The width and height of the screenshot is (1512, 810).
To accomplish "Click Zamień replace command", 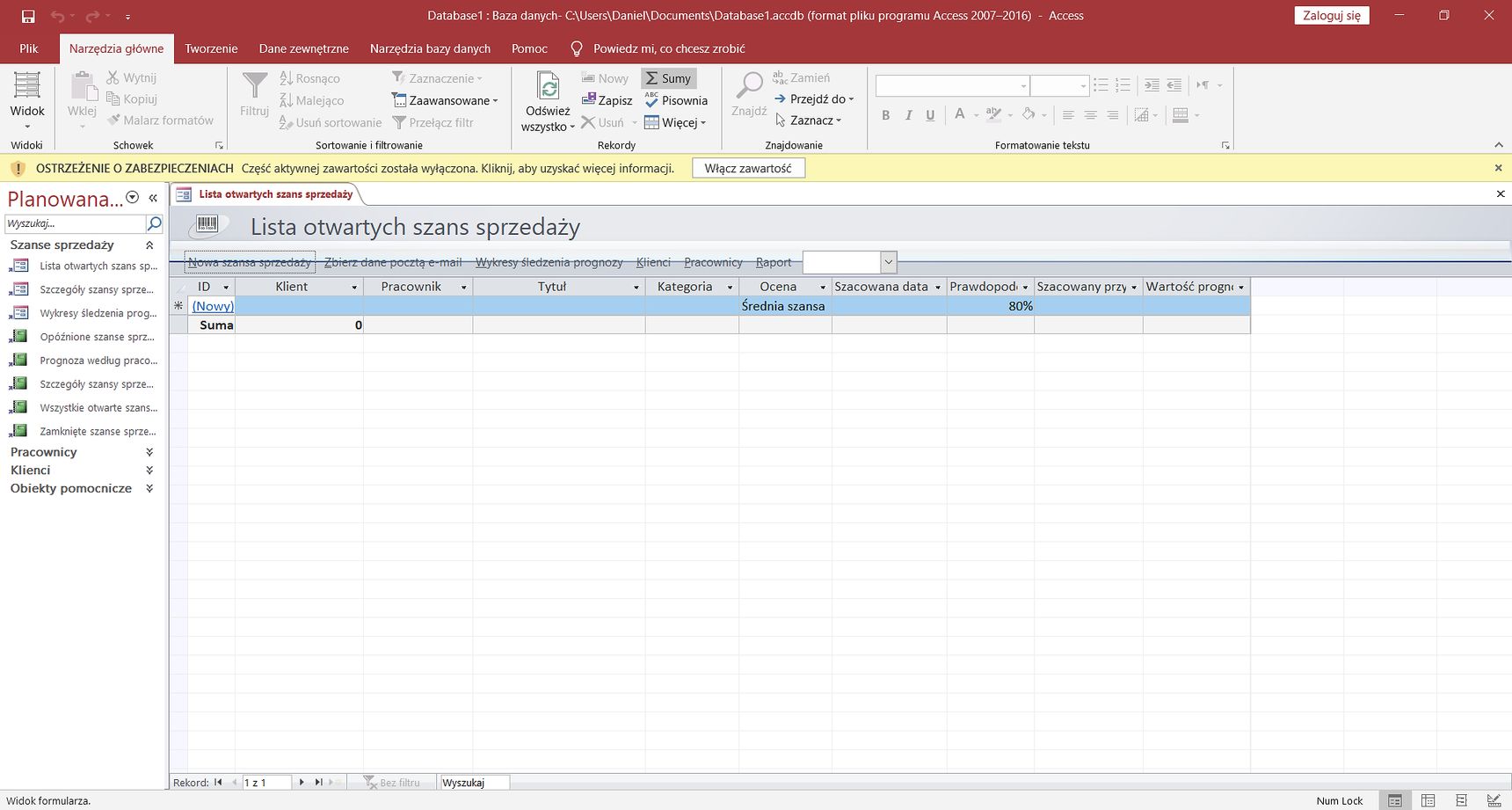I will point(801,77).
